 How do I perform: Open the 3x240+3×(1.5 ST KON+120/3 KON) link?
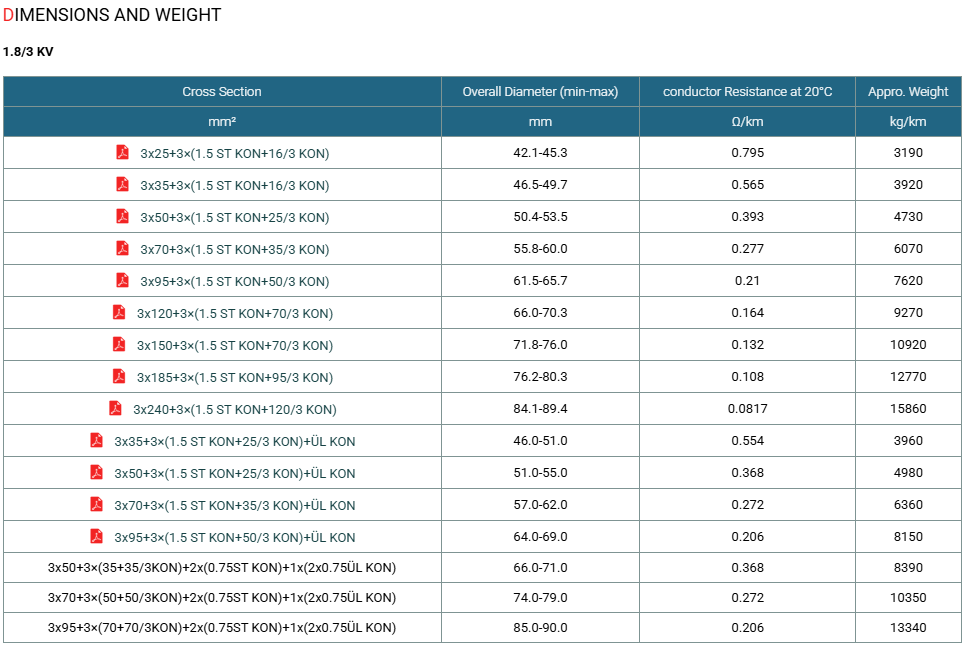[x=234, y=409]
